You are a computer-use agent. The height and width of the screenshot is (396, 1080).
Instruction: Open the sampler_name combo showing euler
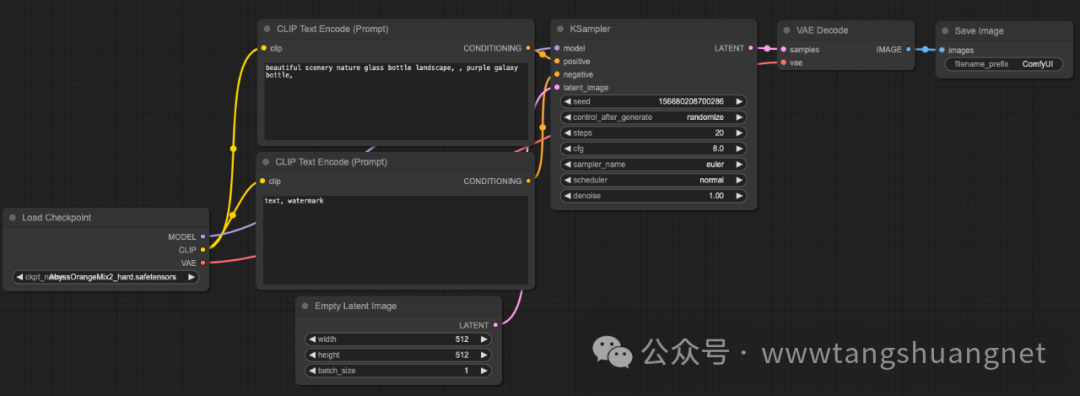(653, 165)
